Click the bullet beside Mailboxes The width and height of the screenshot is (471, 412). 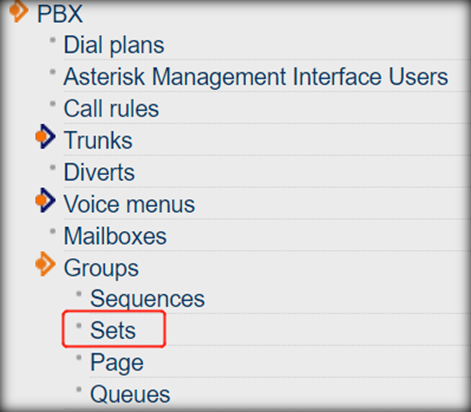[52, 231]
